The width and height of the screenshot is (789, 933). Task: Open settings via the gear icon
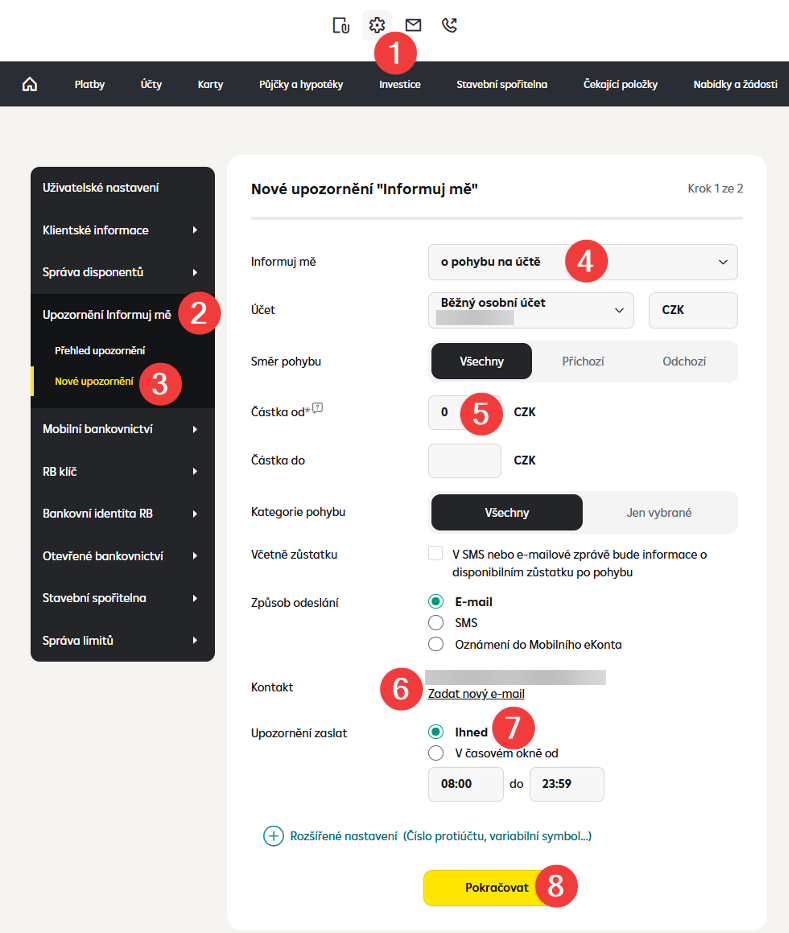pyautogui.click(x=377, y=25)
